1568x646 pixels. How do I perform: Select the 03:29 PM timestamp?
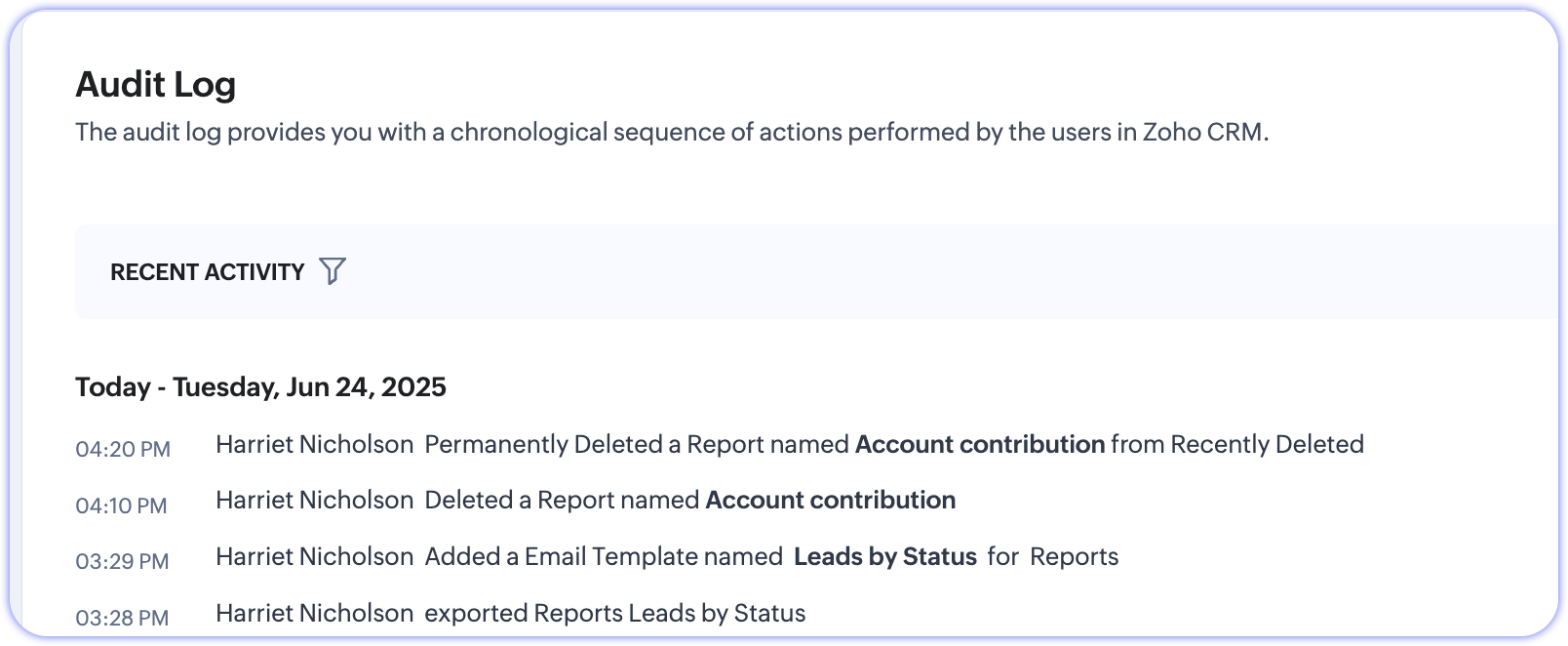[x=122, y=562]
